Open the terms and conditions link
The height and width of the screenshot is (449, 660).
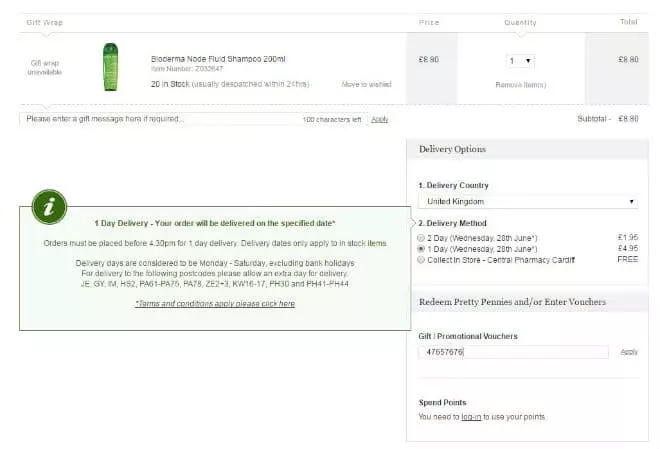pos(215,303)
